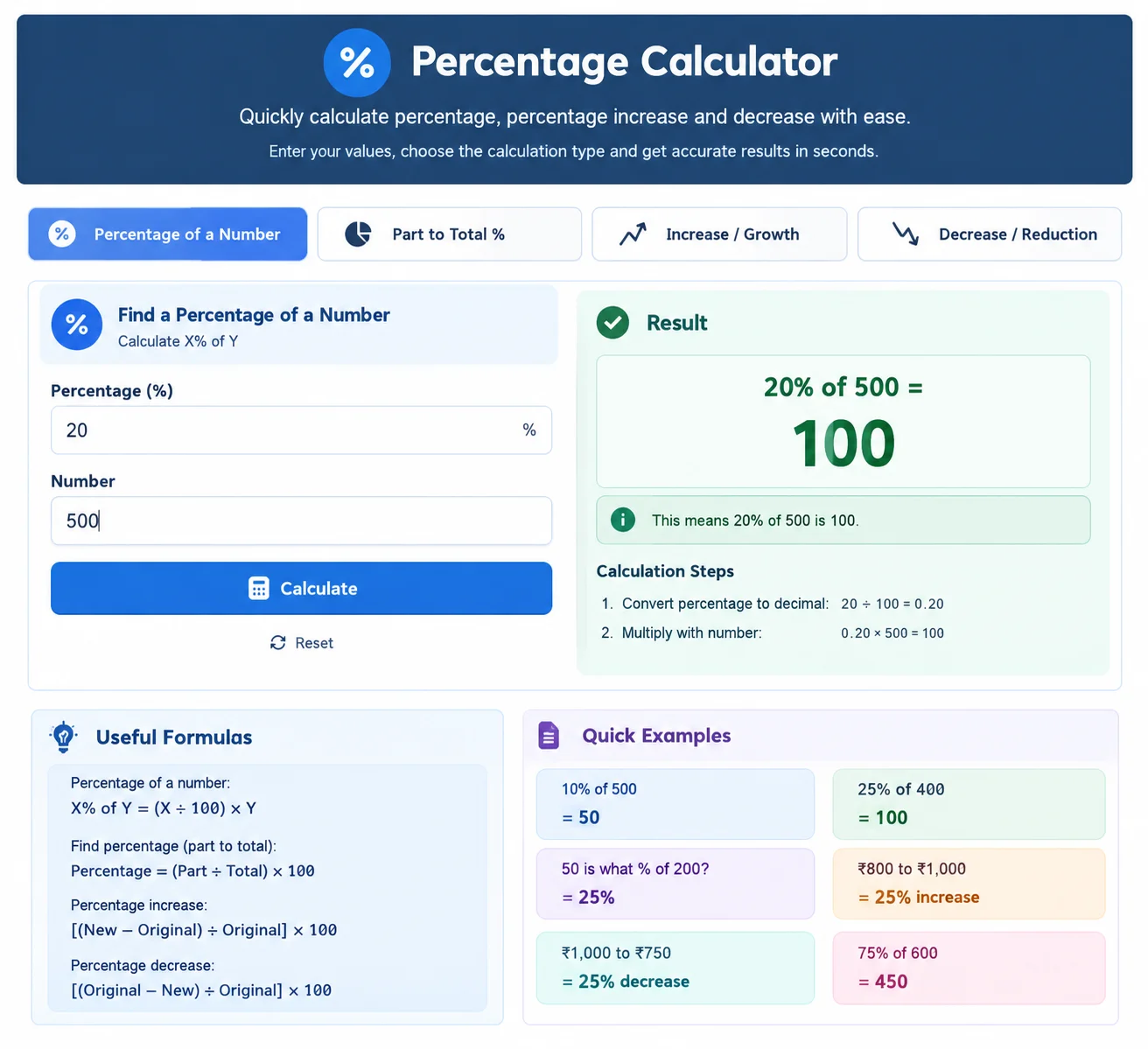Go to the Decrease / Reduction tab
1148x1049 pixels.
click(990, 234)
